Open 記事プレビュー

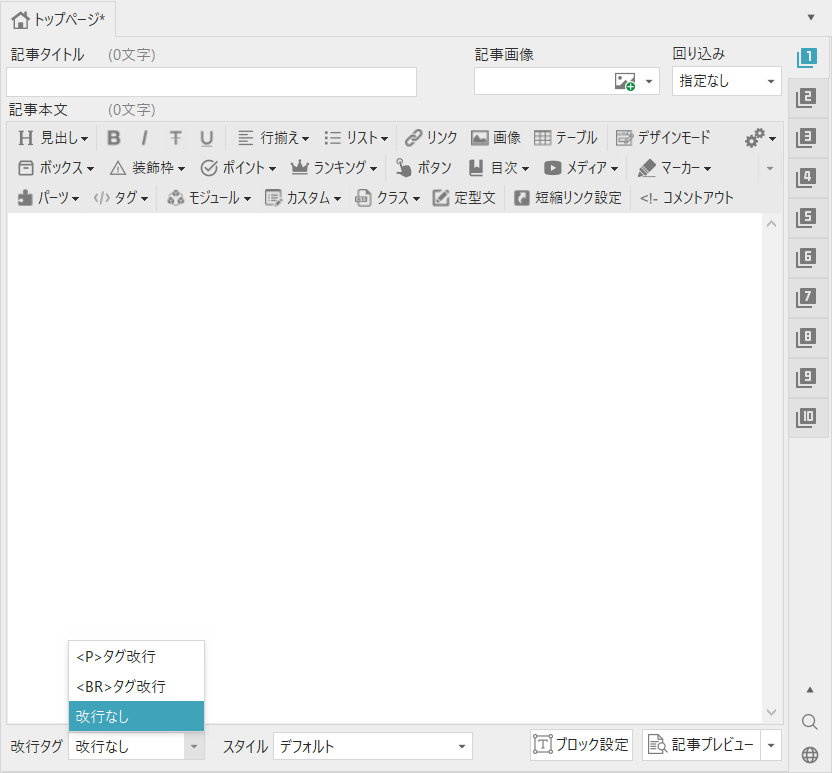[x=701, y=745]
